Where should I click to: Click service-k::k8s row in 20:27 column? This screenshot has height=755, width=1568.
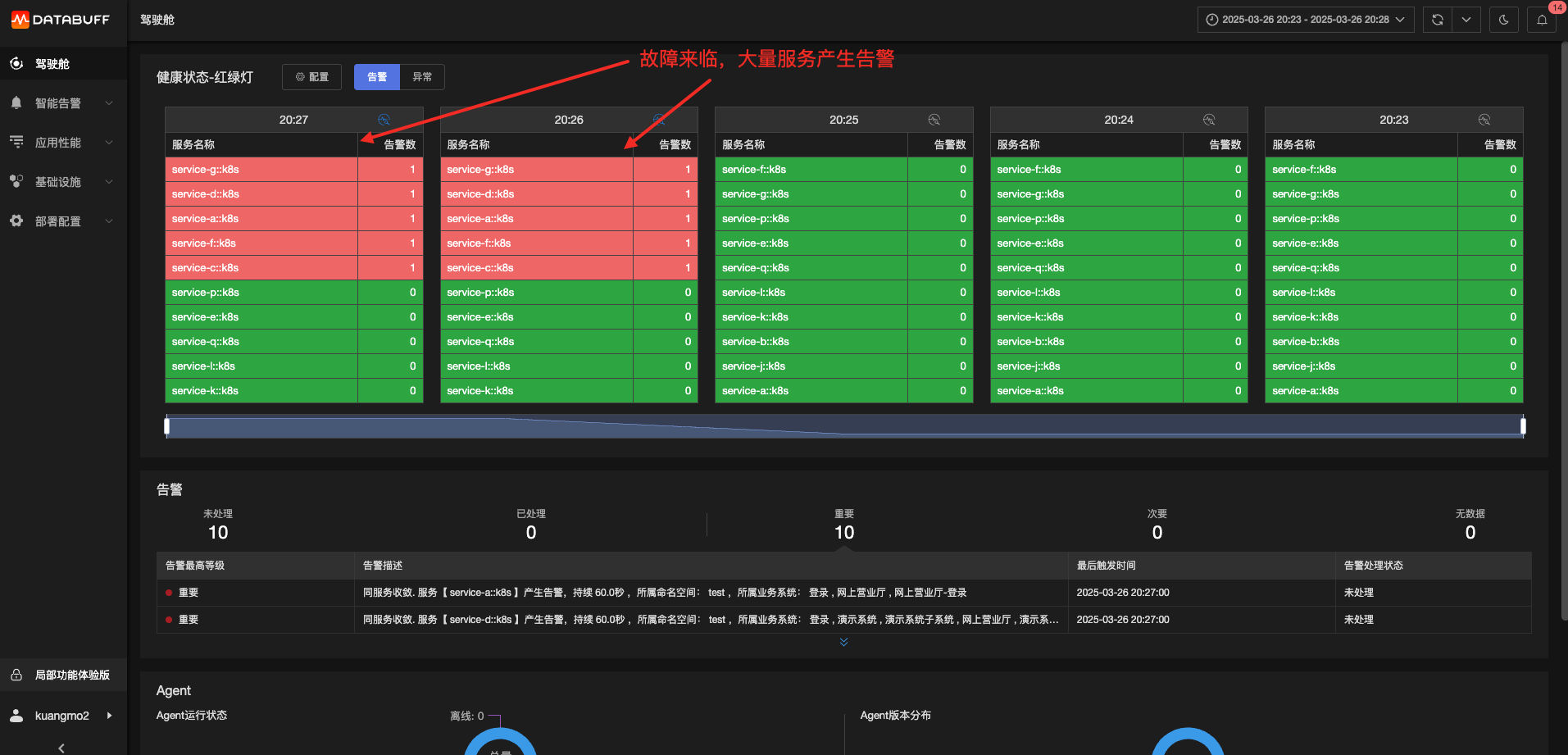click(x=293, y=390)
